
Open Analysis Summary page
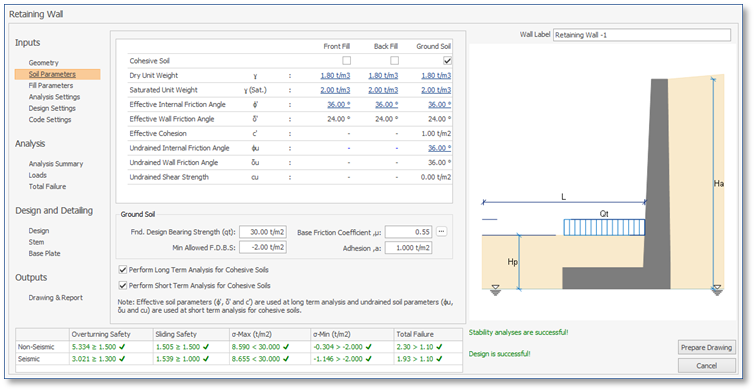click(55, 164)
